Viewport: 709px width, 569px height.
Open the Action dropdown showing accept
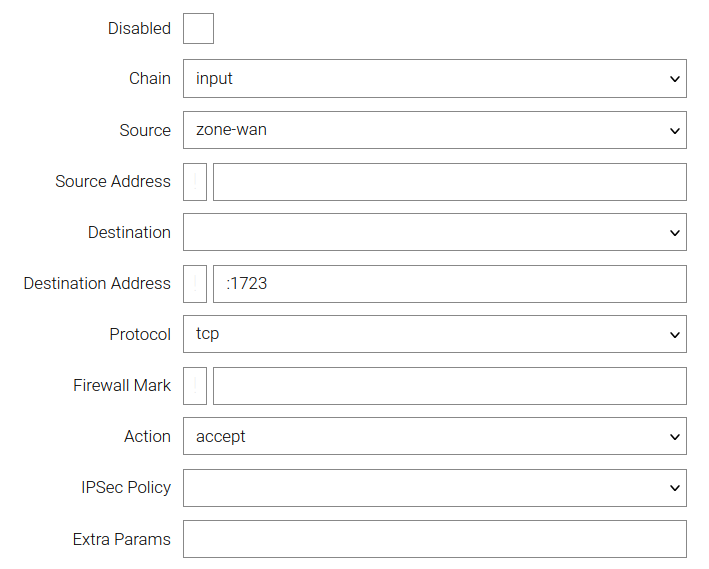pos(434,436)
